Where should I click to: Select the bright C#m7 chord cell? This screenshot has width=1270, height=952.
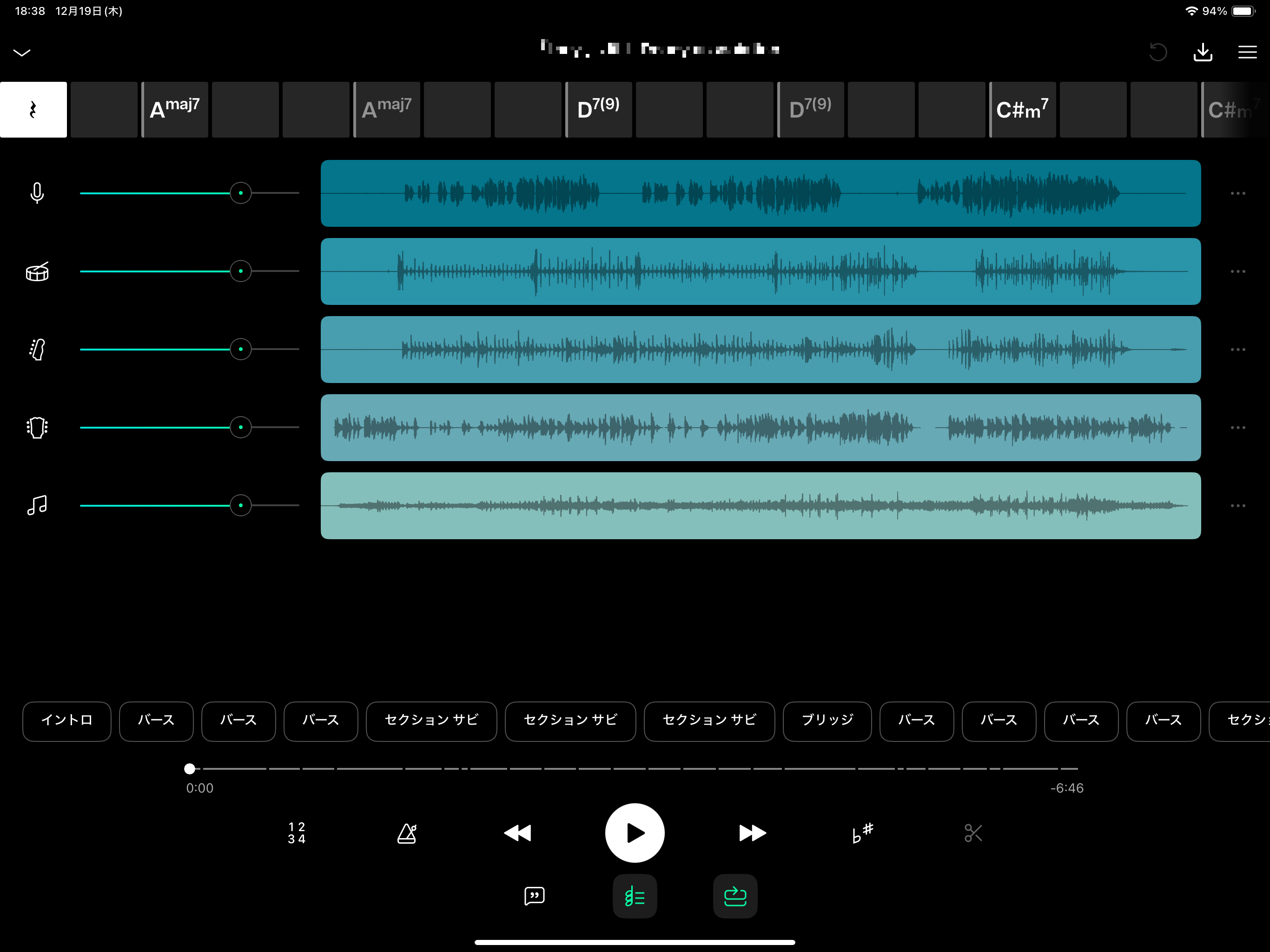point(1023,110)
